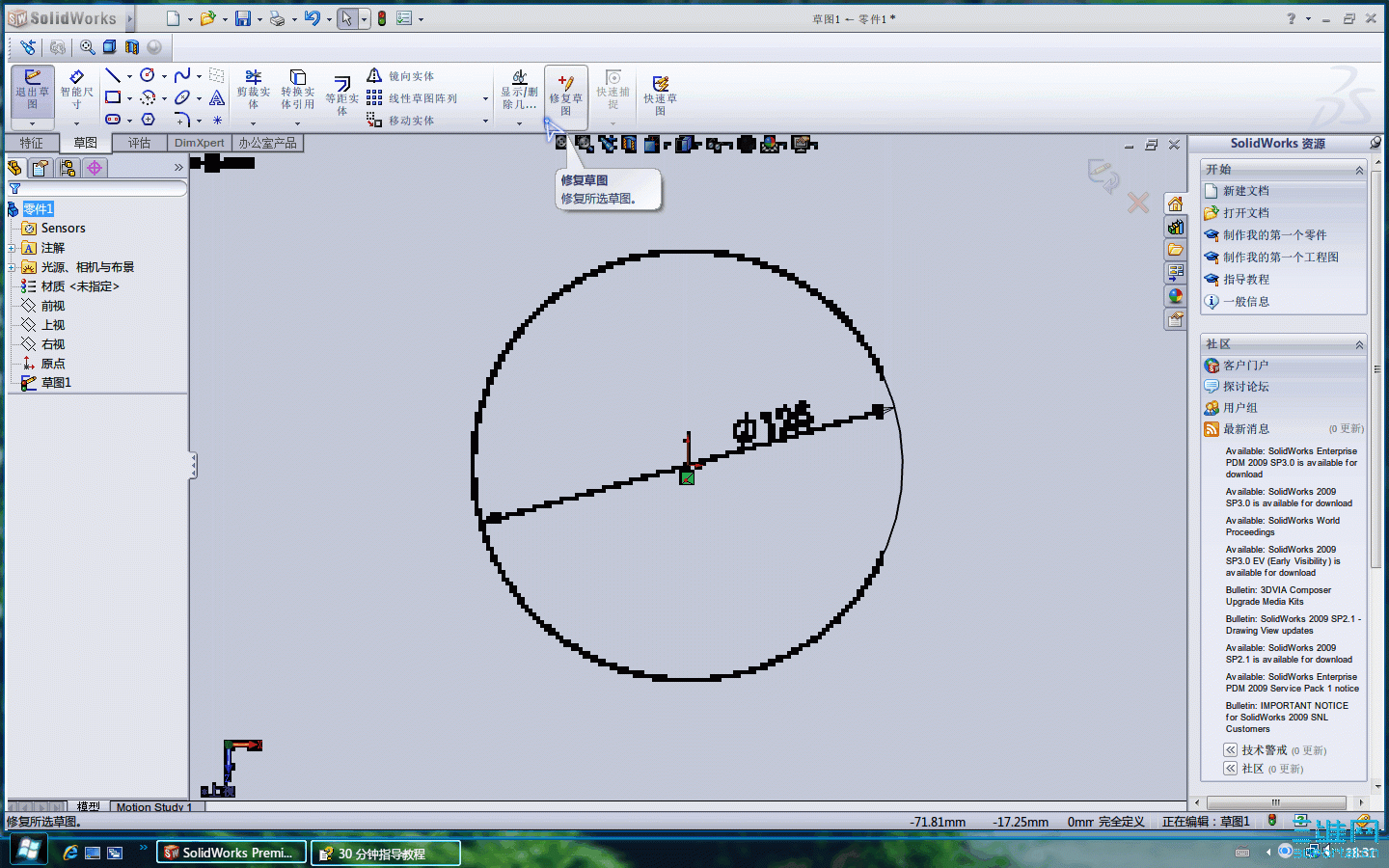Select the Sketch Fillet tool

[x=182, y=120]
